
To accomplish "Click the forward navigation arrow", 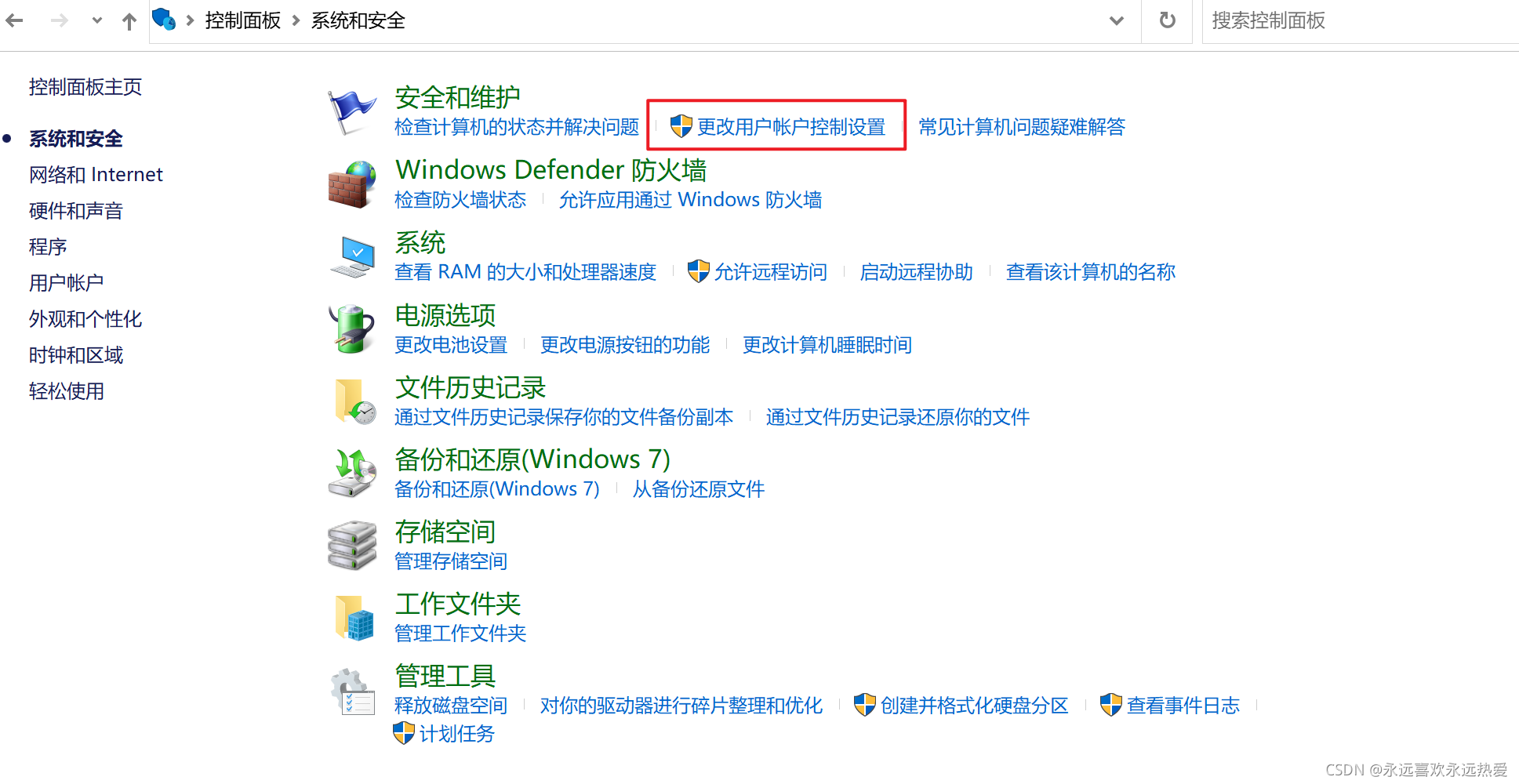I will tap(60, 20).
